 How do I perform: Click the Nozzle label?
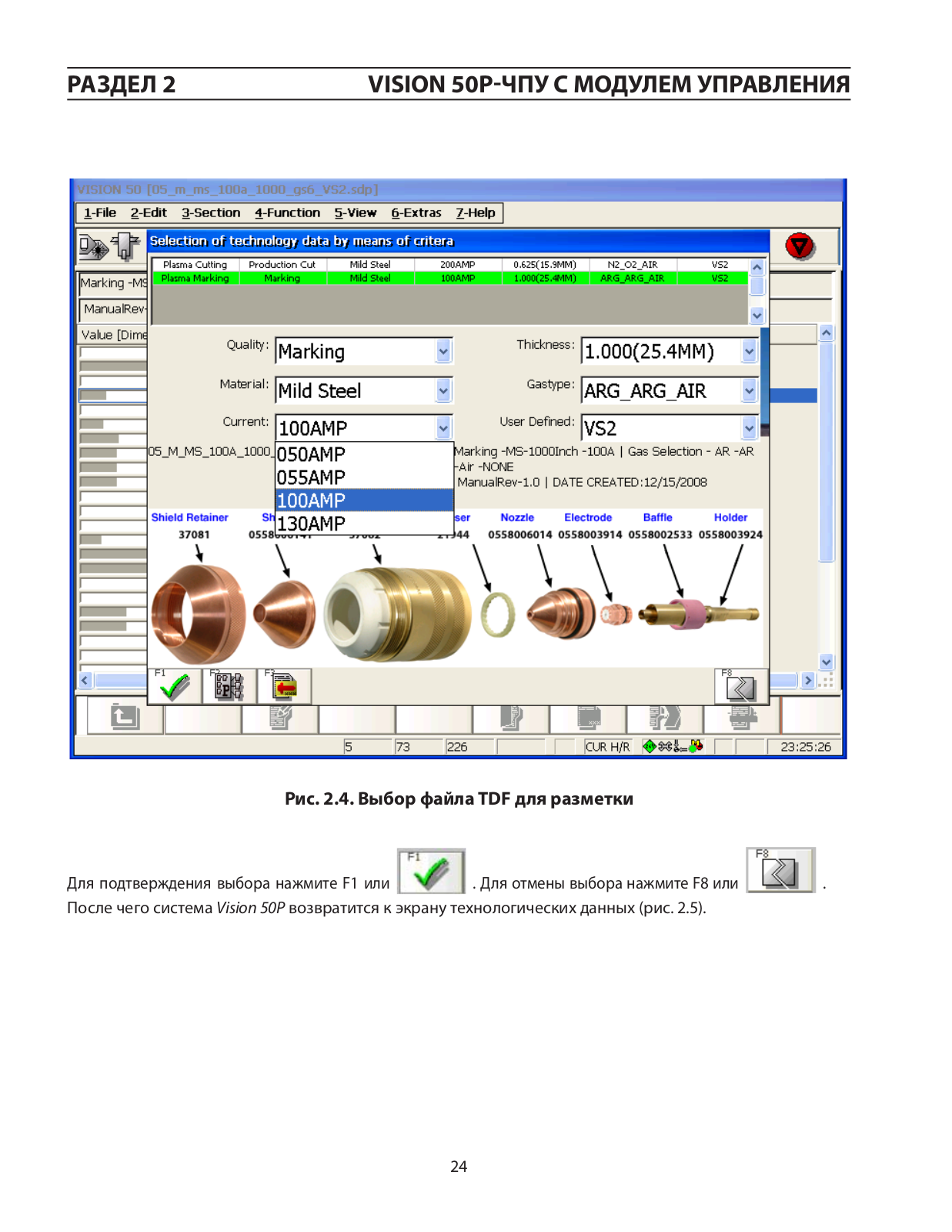517,517
